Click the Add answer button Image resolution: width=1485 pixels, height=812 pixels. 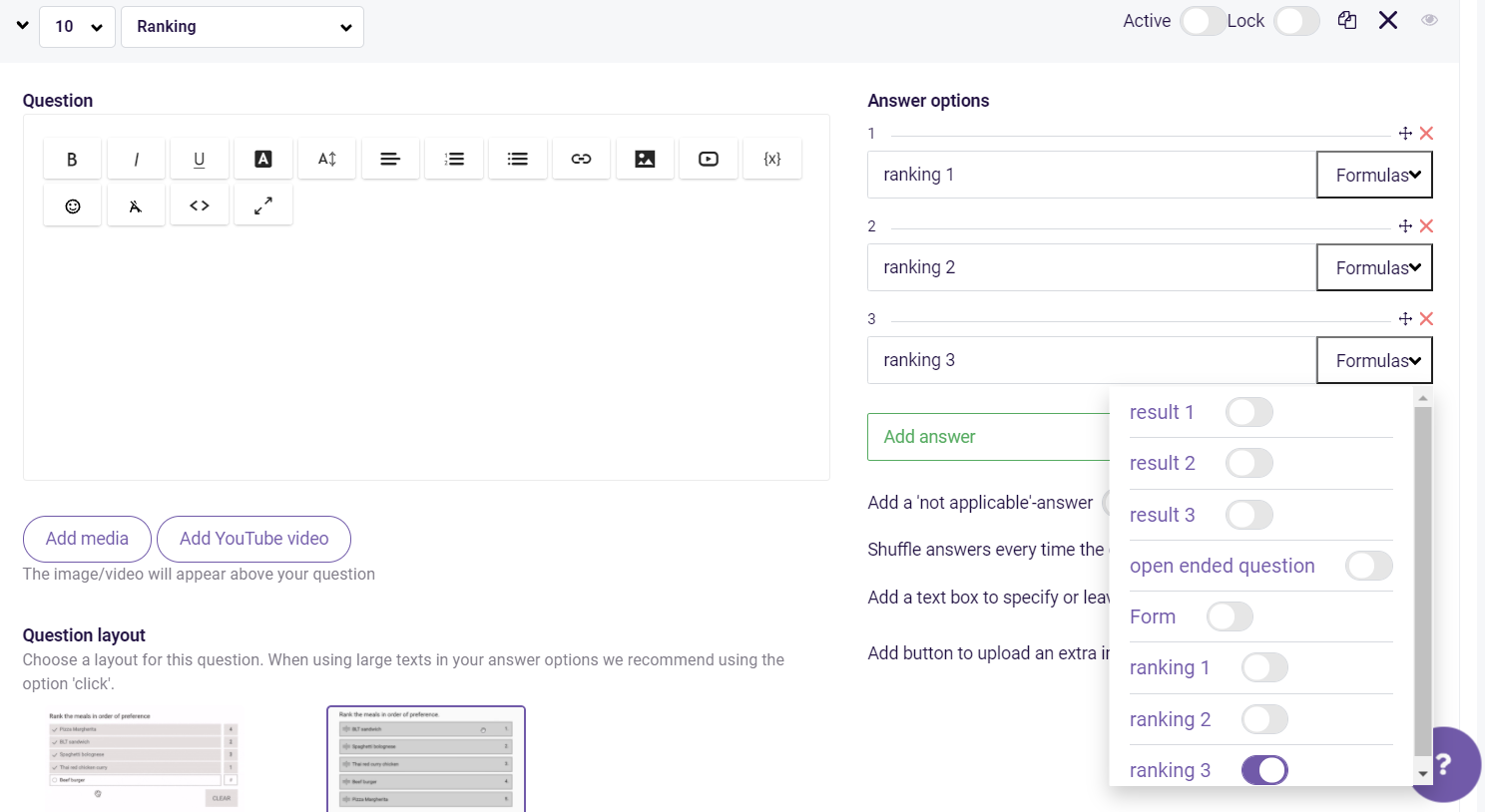point(929,436)
